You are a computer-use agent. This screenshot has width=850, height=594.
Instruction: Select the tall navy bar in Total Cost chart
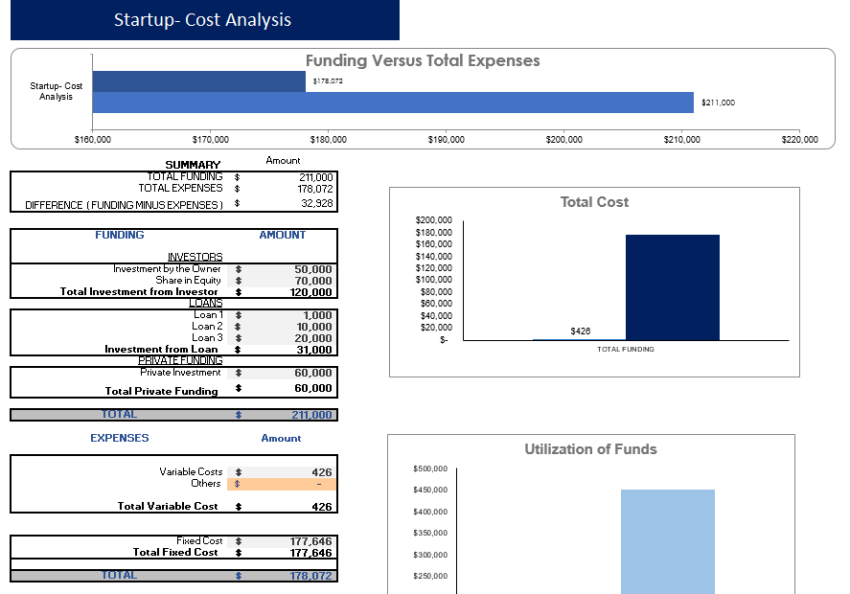pos(672,288)
